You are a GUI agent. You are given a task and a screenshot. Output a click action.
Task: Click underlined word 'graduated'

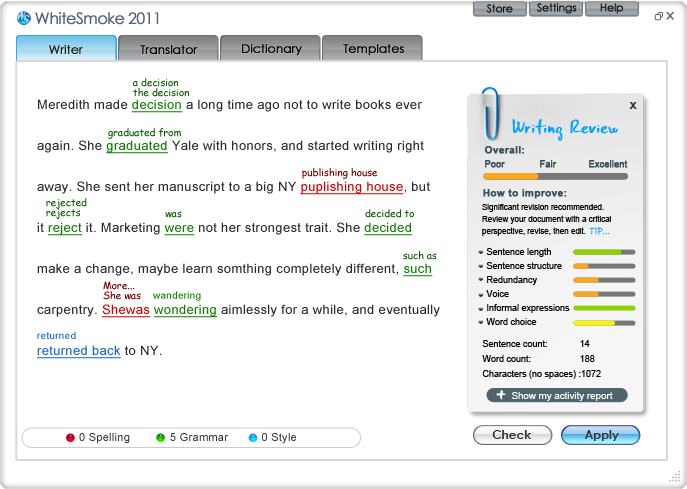coord(137,146)
